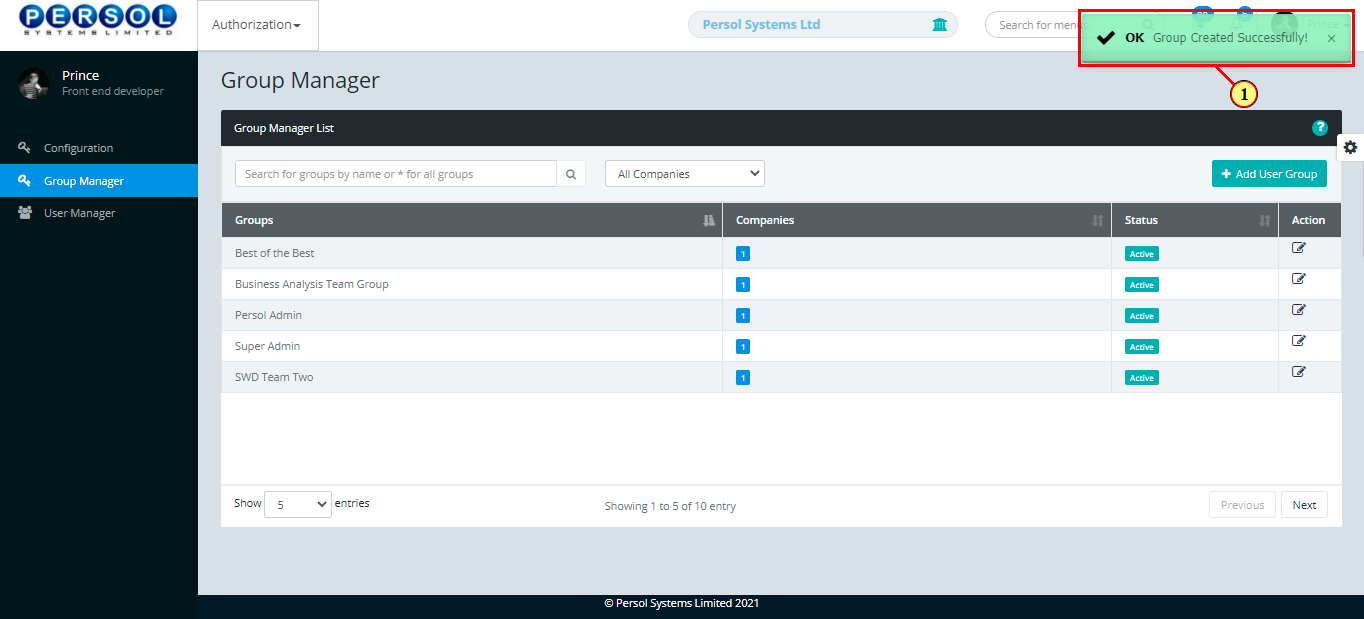Click the SWD Team Two group name
This screenshot has height=619, width=1364.
click(x=274, y=377)
